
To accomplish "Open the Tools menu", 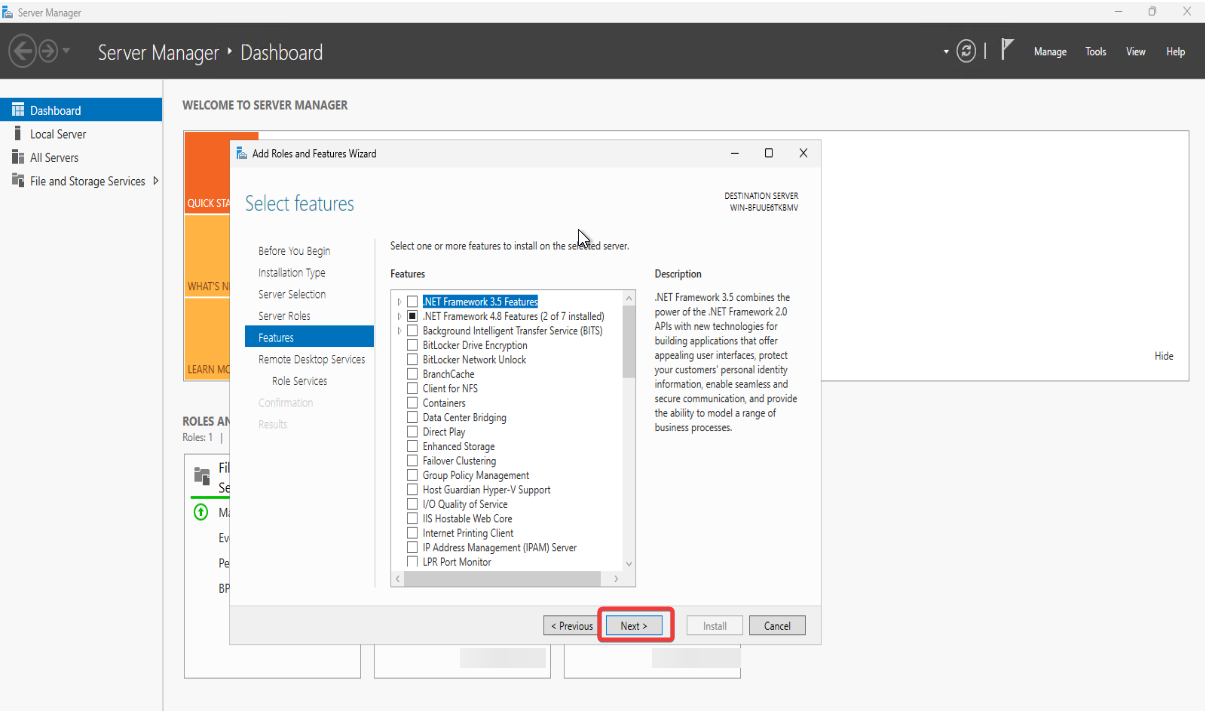I will 1096,52.
